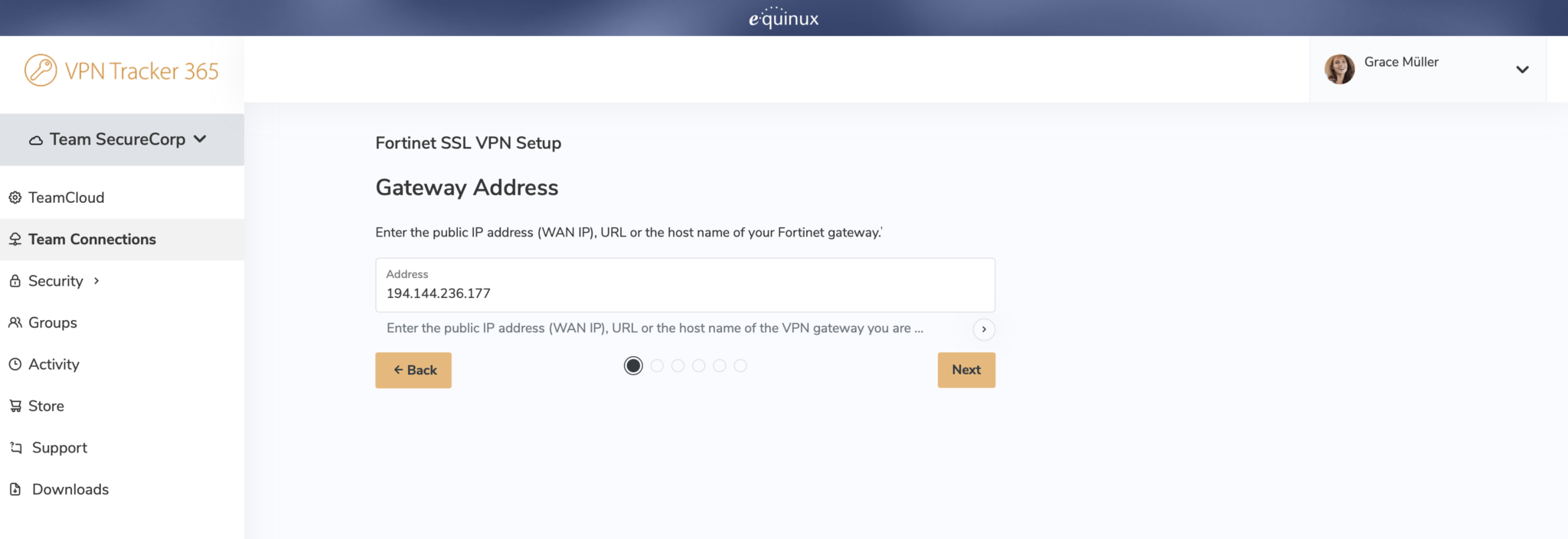Click the TeamCloud gear icon
Screen dimensions: 1568x539
pos(15,198)
